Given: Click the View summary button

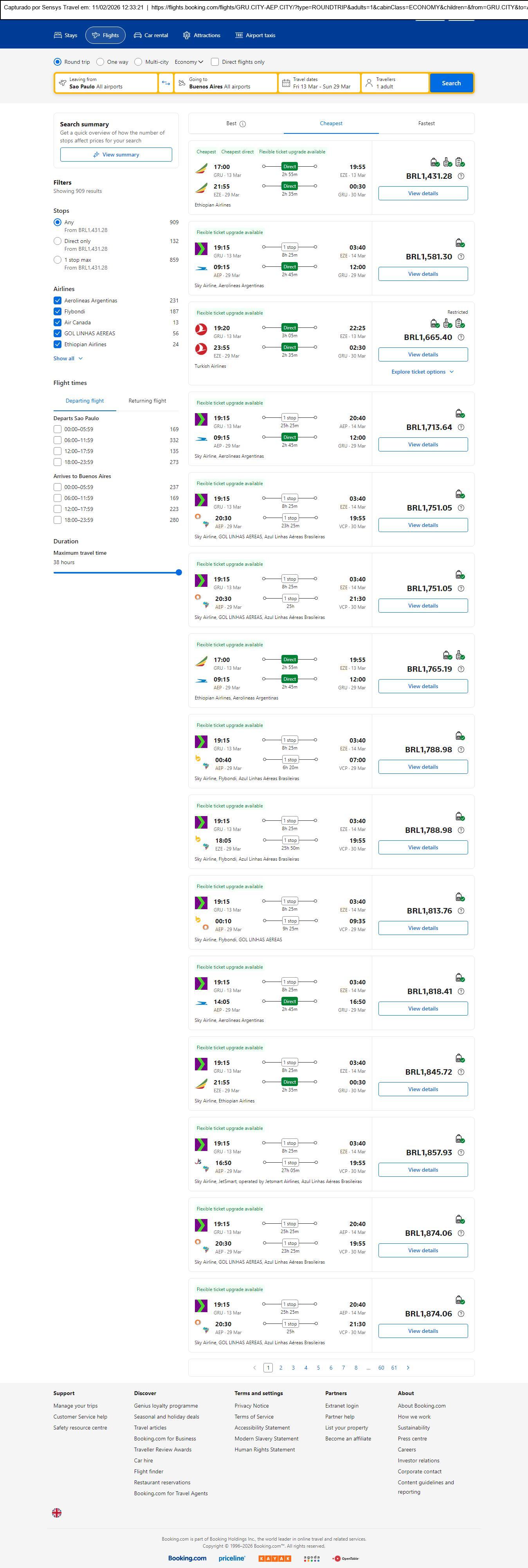Looking at the screenshot, I should (x=116, y=155).
